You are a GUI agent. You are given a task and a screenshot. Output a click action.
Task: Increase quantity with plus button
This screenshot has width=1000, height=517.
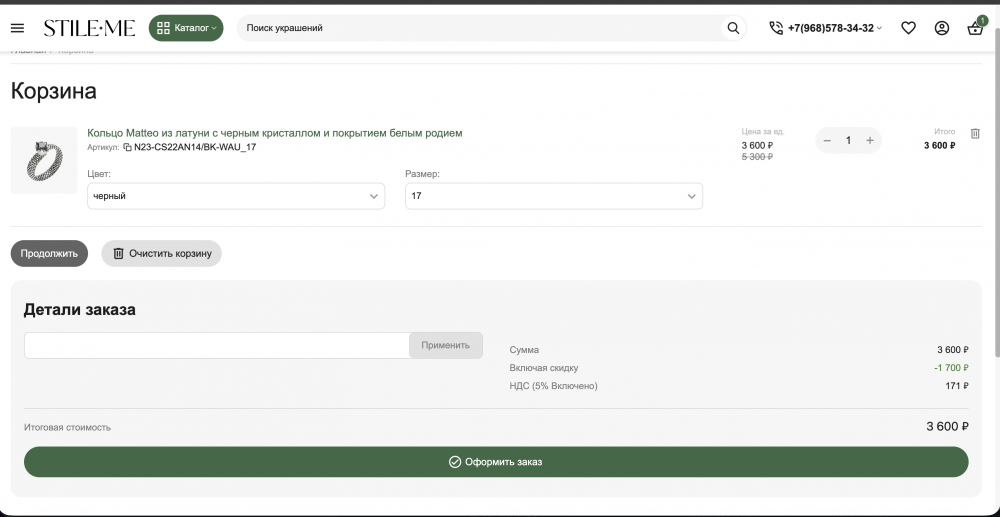coord(870,140)
